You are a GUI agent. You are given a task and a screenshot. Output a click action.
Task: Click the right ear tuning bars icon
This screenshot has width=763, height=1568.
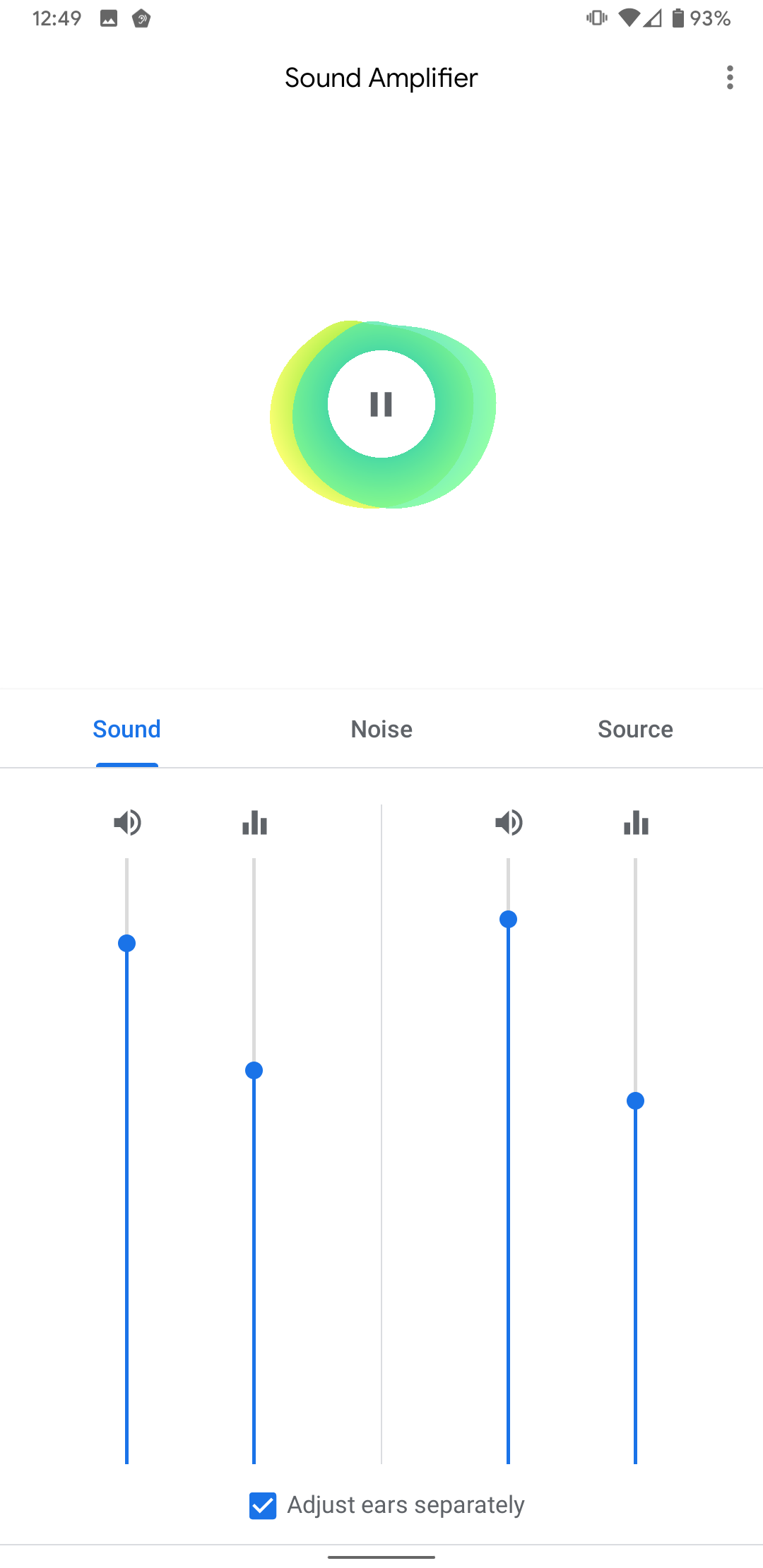(636, 822)
